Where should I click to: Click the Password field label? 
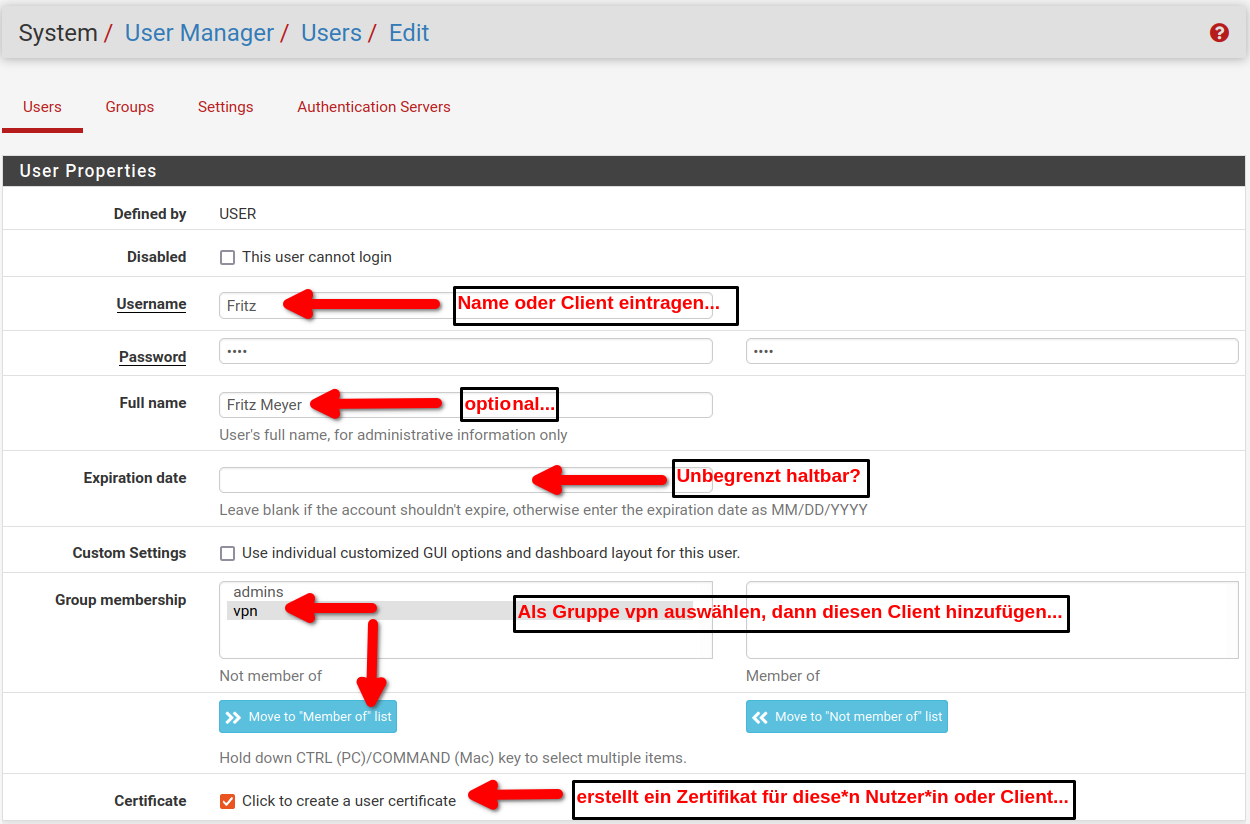152,357
